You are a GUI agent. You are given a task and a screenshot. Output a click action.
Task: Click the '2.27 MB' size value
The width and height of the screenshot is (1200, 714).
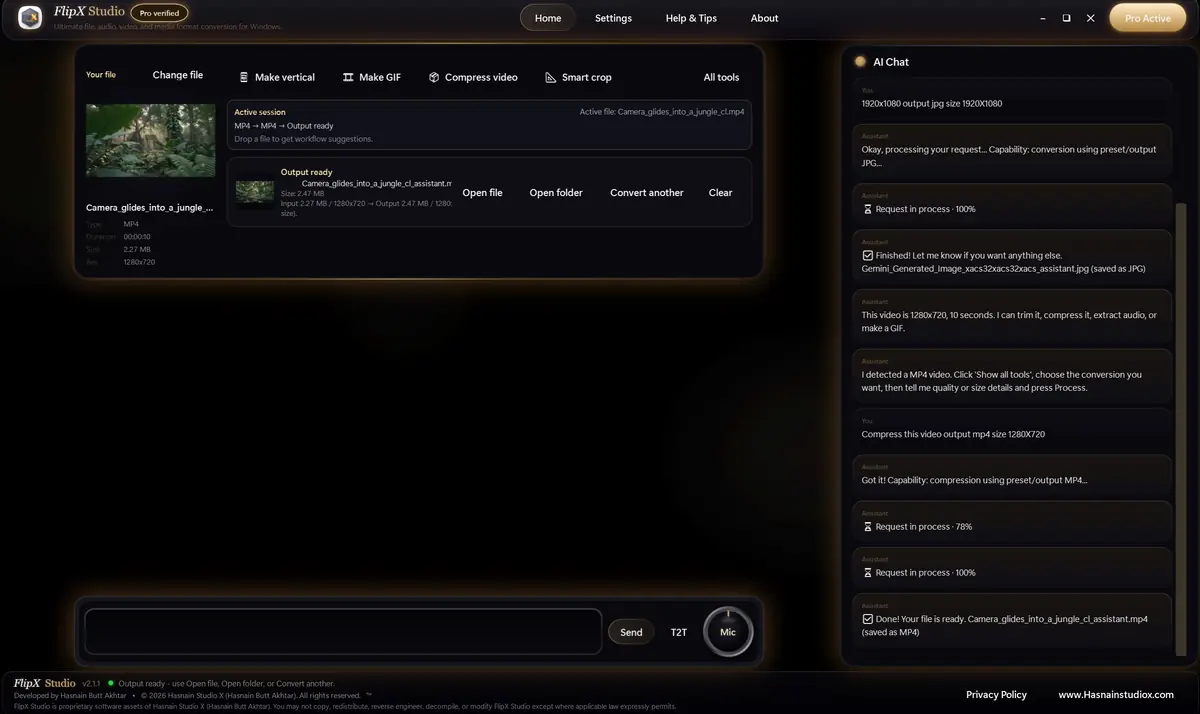[x=137, y=249]
